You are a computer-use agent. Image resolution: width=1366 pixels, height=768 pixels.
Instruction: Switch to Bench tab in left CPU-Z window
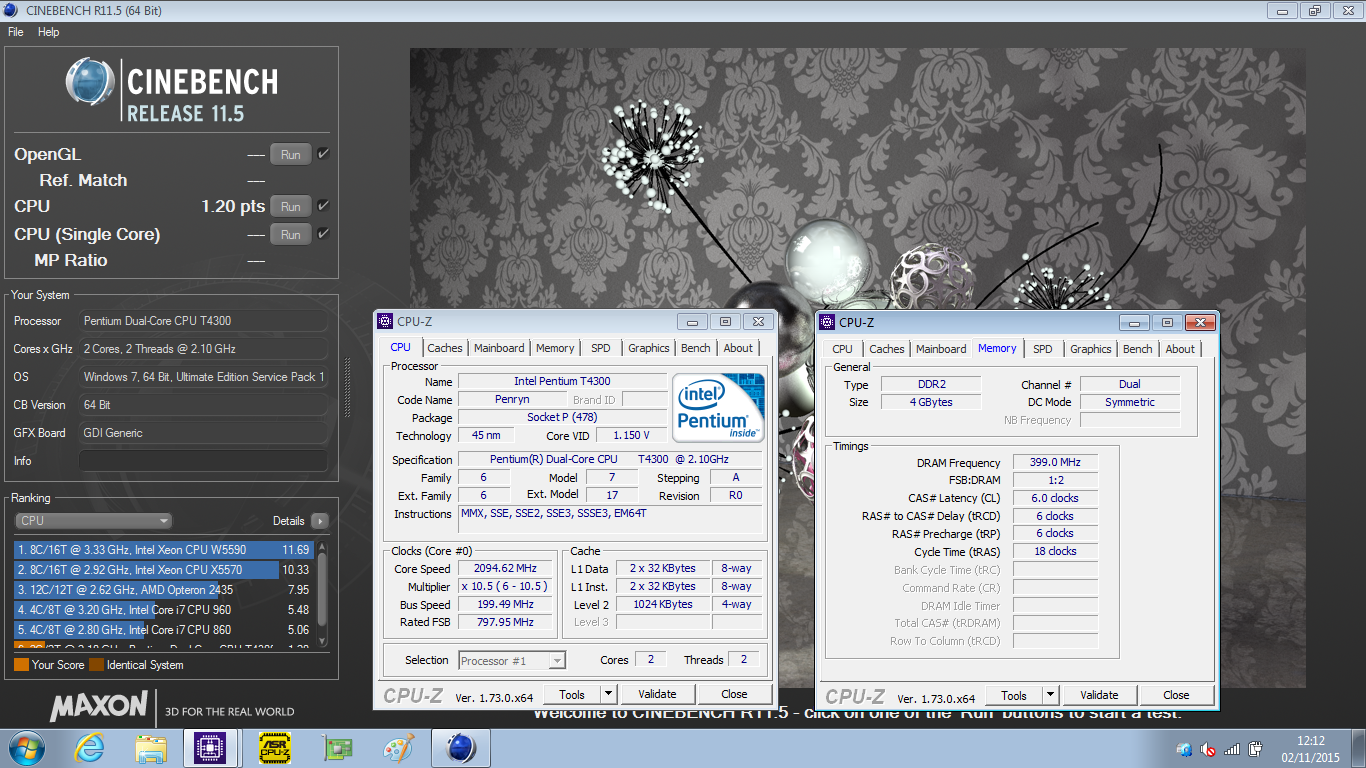tap(696, 348)
